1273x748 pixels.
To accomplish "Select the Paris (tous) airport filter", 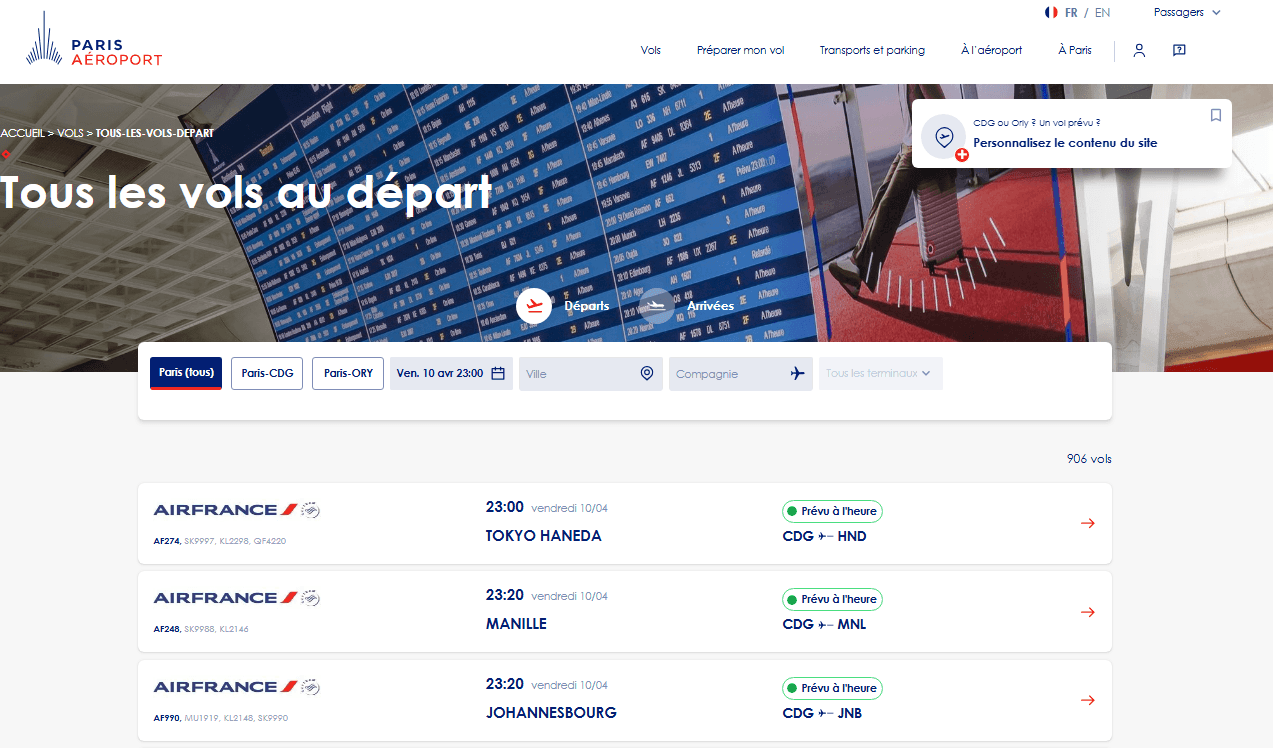I will click(x=186, y=373).
